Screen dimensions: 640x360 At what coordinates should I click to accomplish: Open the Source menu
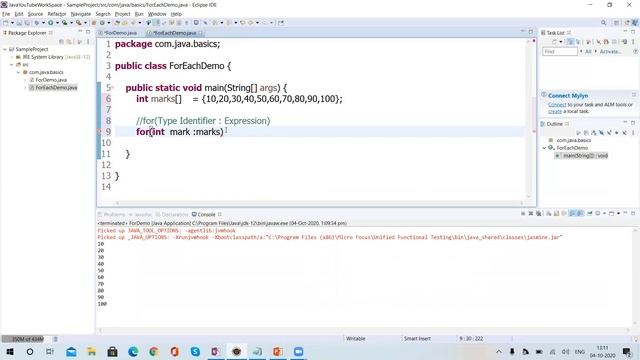click(35, 14)
